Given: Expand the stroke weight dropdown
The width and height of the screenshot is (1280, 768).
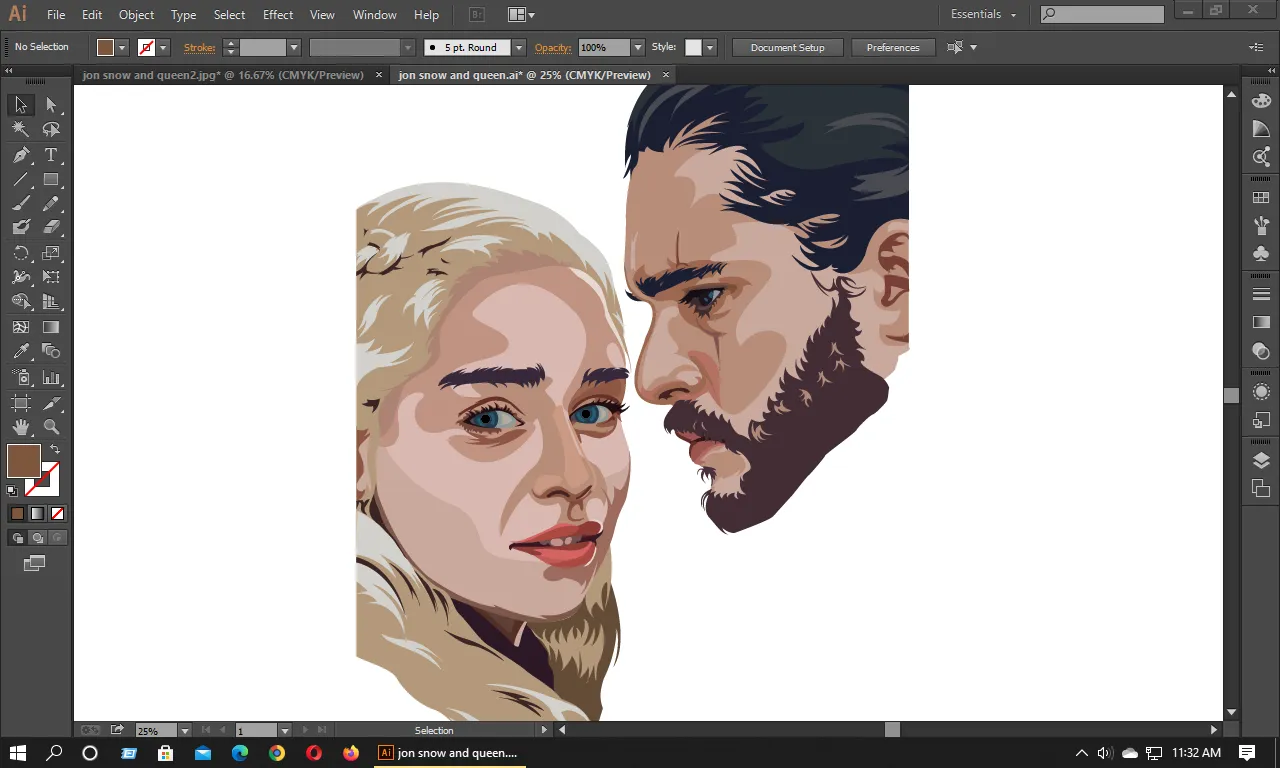Looking at the screenshot, I should coord(294,48).
